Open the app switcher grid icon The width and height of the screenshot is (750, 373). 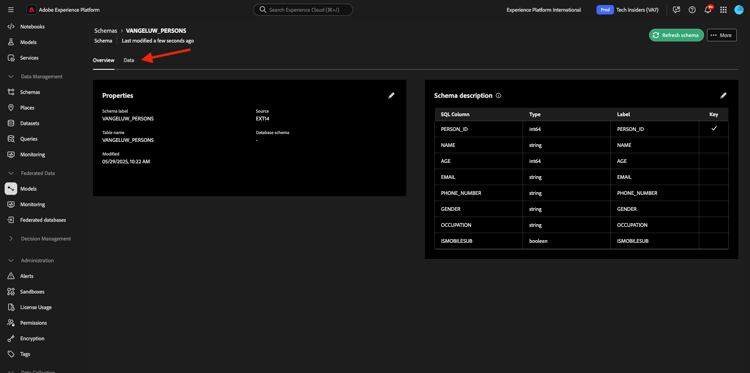tap(723, 10)
